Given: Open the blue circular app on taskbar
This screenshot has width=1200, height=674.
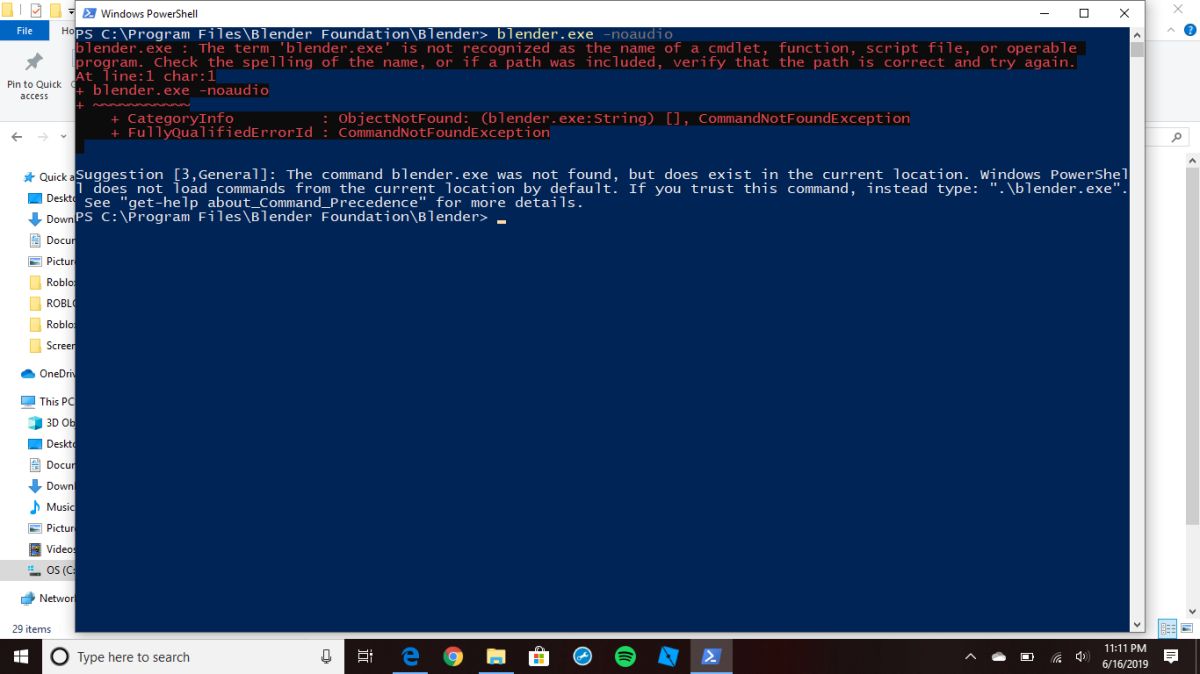Looking at the screenshot, I should point(582,657).
